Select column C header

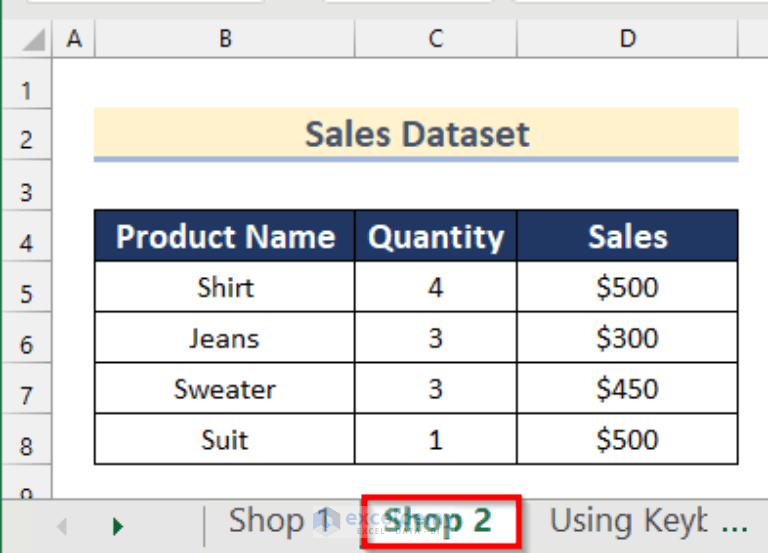(436, 39)
